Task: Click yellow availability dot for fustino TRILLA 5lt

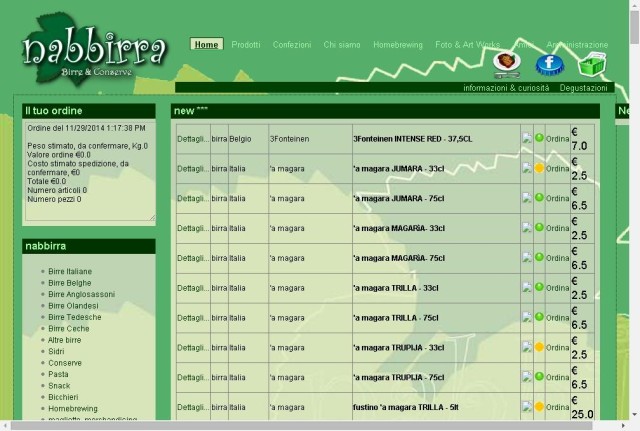Action: (x=539, y=407)
